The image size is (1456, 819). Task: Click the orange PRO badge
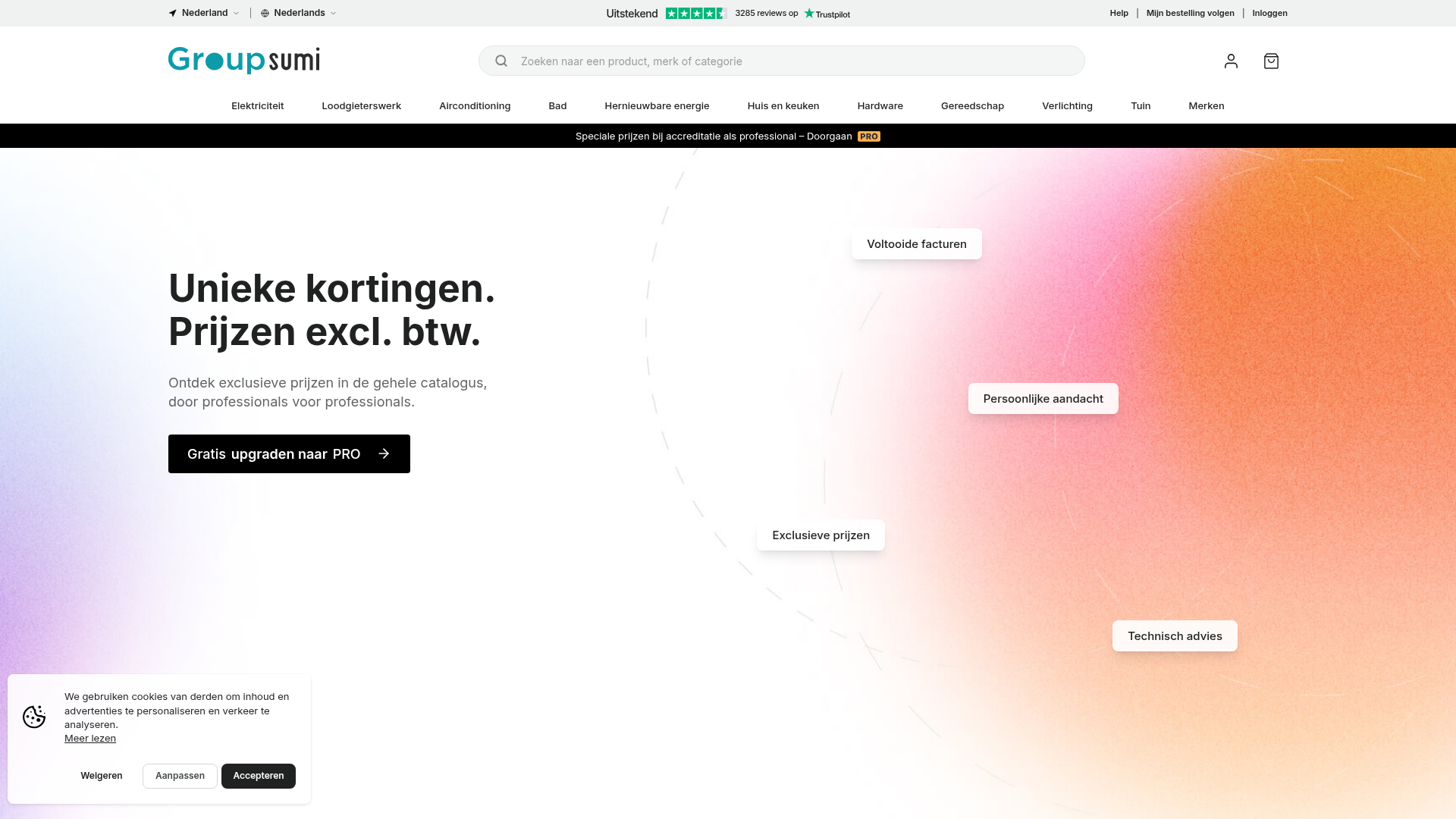(869, 136)
